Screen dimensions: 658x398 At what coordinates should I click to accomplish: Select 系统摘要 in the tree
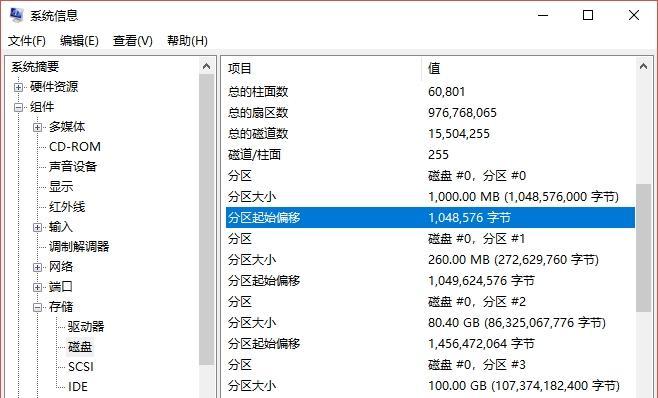point(35,67)
